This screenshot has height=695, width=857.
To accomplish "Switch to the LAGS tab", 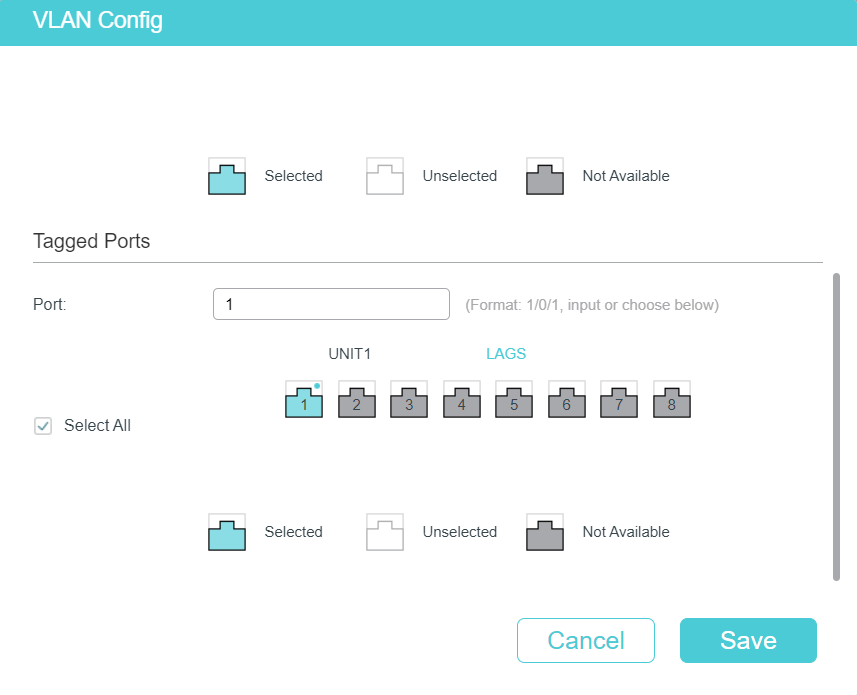I will click(x=506, y=354).
